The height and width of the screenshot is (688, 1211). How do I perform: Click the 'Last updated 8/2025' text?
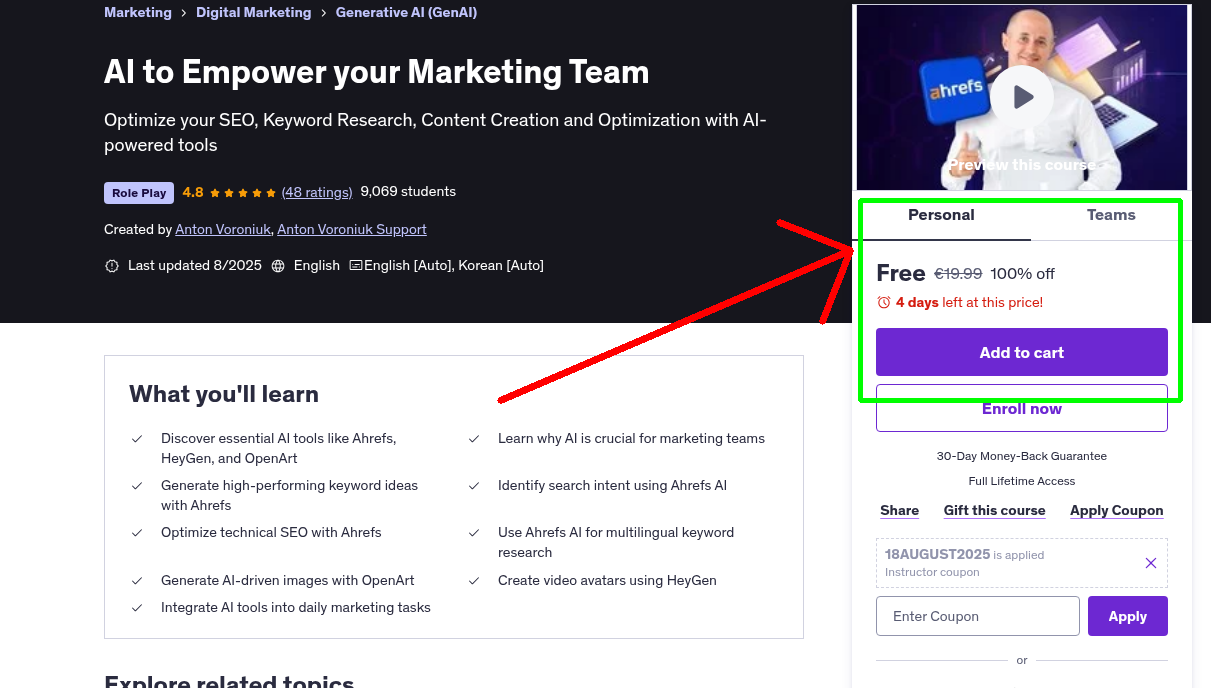(x=195, y=265)
